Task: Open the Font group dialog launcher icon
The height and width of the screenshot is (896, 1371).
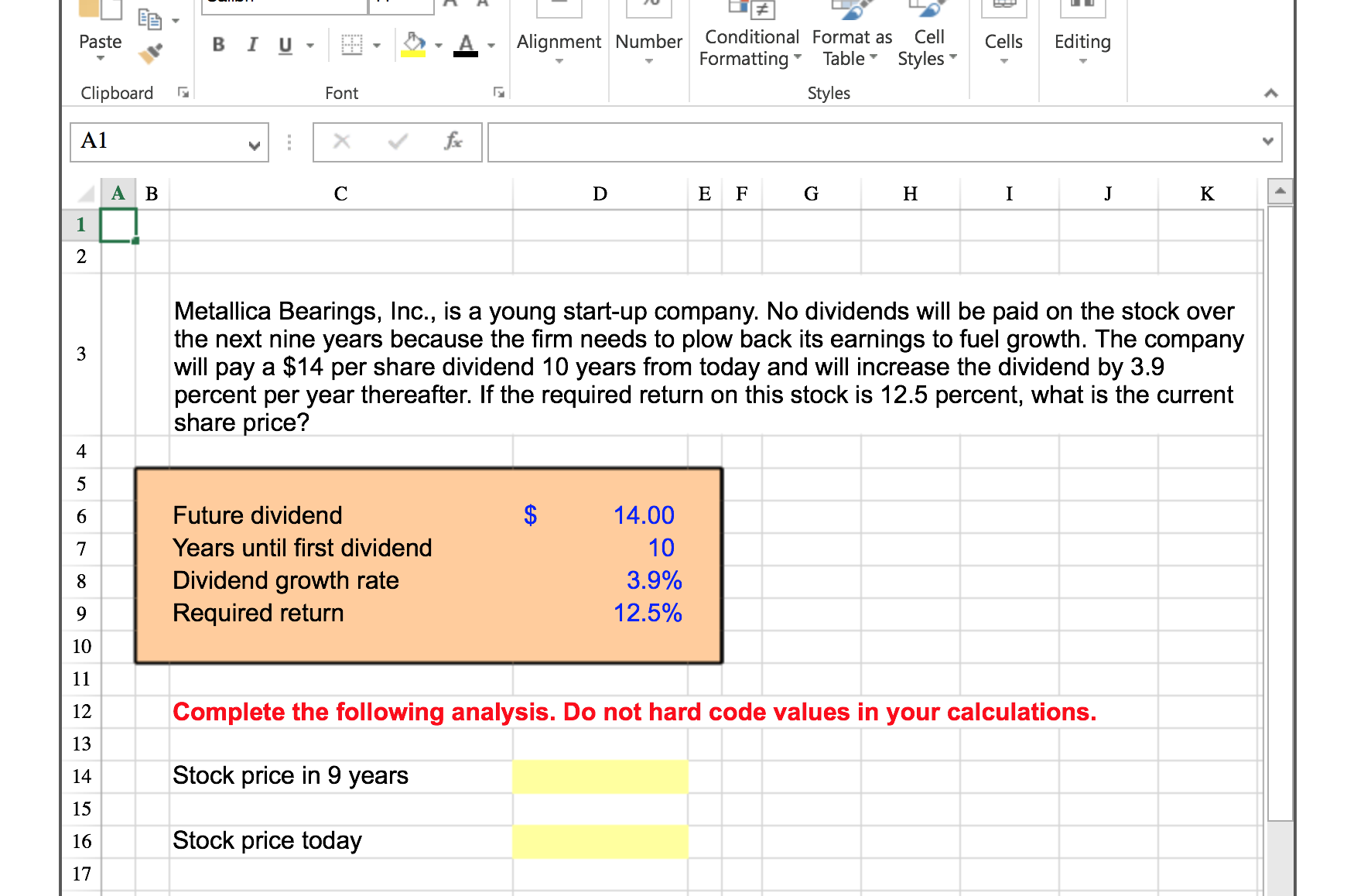Action: pos(500,92)
